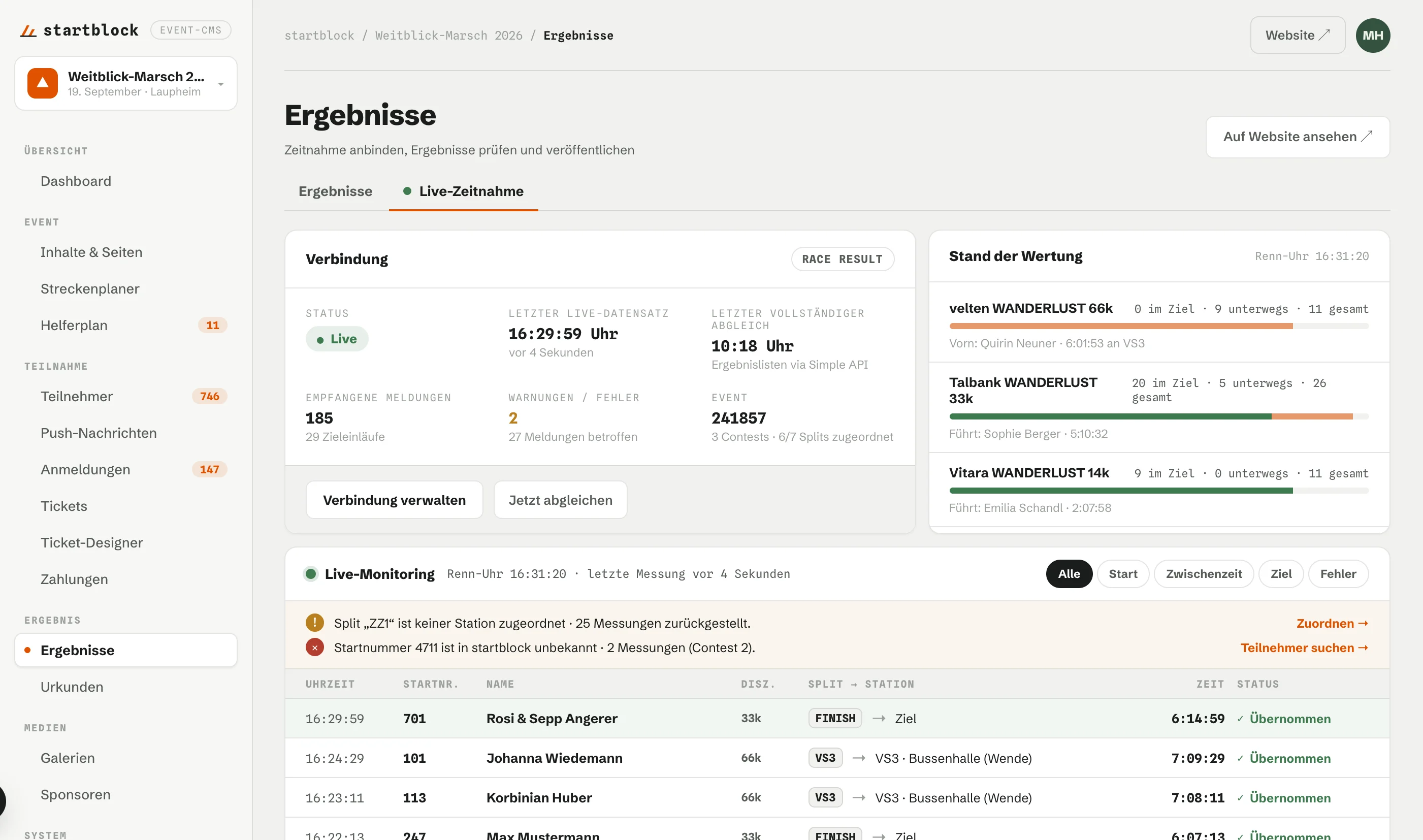Select the Rosi & Sepp Angerer row
Viewport: 1423px width, 840px height.
click(836, 718)
